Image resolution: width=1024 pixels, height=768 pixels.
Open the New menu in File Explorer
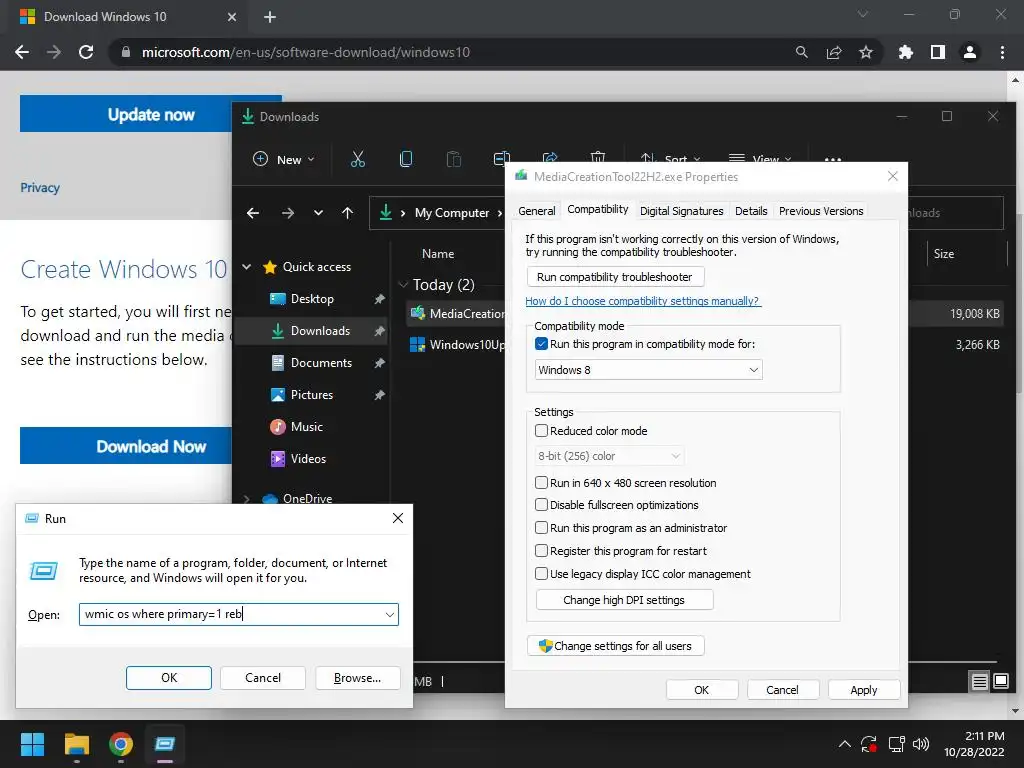(284, 159)
